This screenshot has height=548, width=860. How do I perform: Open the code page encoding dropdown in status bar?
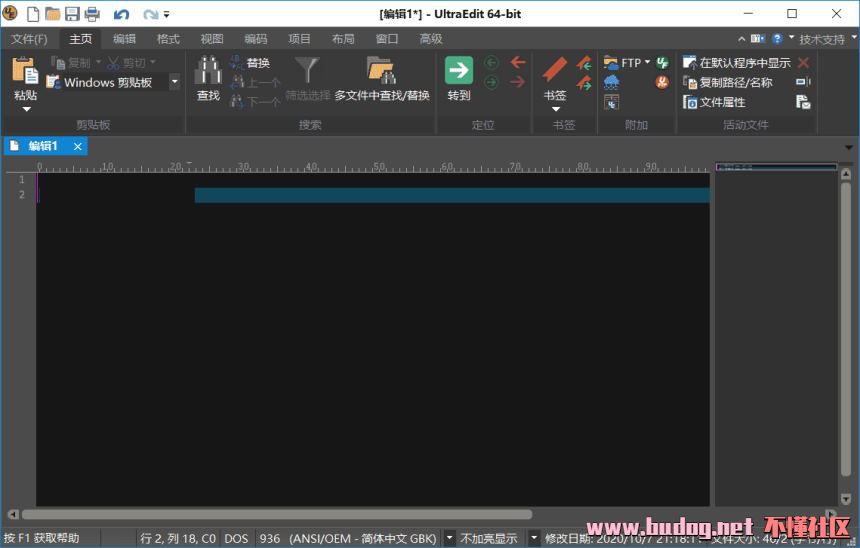pyautogui.click(x=449, y=538)
